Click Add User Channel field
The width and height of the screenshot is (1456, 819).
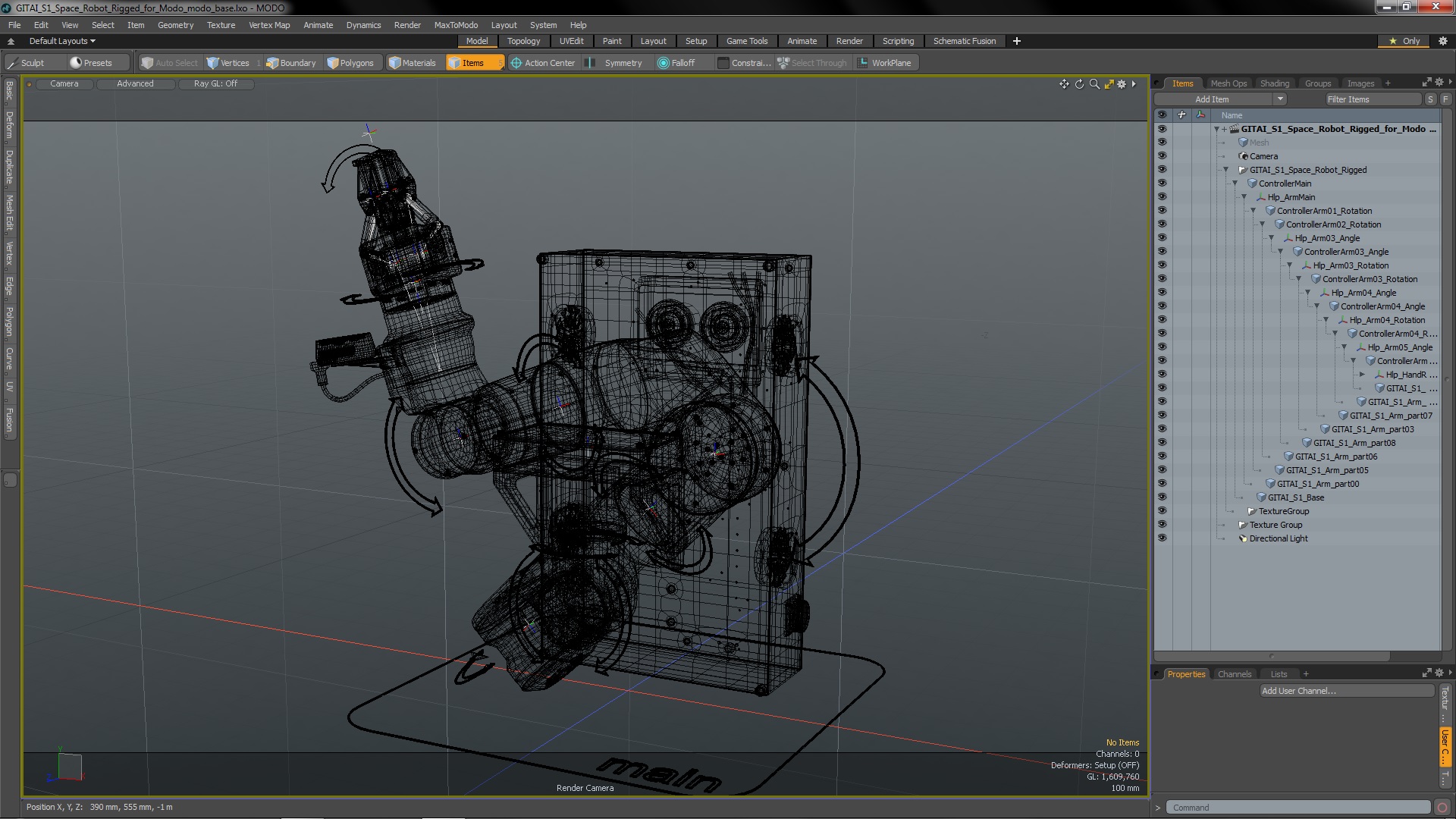[x=1346, y=691]
